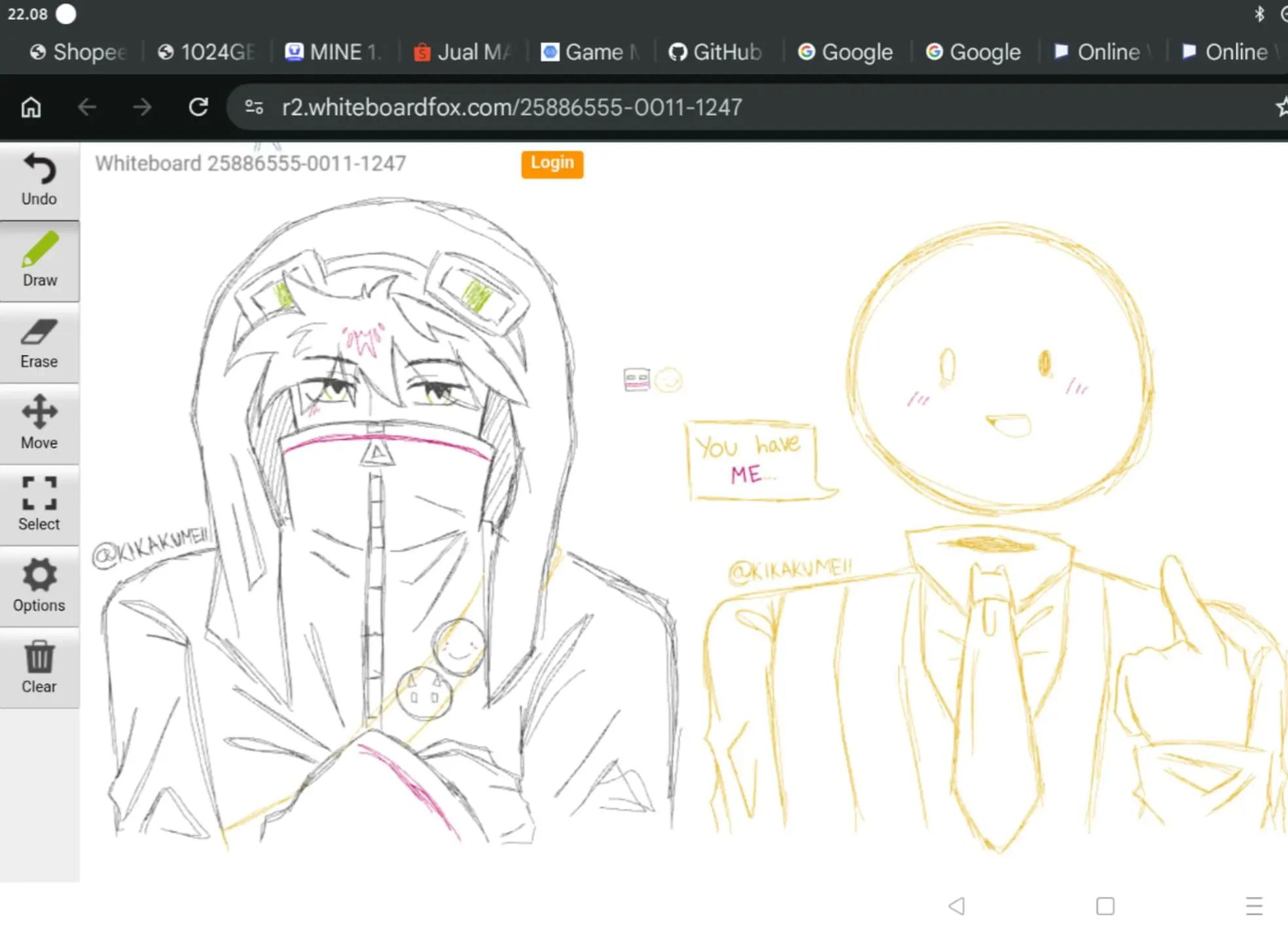Viewport: 1288px width, 929px height.
Task: Open the first Online bookmark
Action: [x=1101, y=52]
